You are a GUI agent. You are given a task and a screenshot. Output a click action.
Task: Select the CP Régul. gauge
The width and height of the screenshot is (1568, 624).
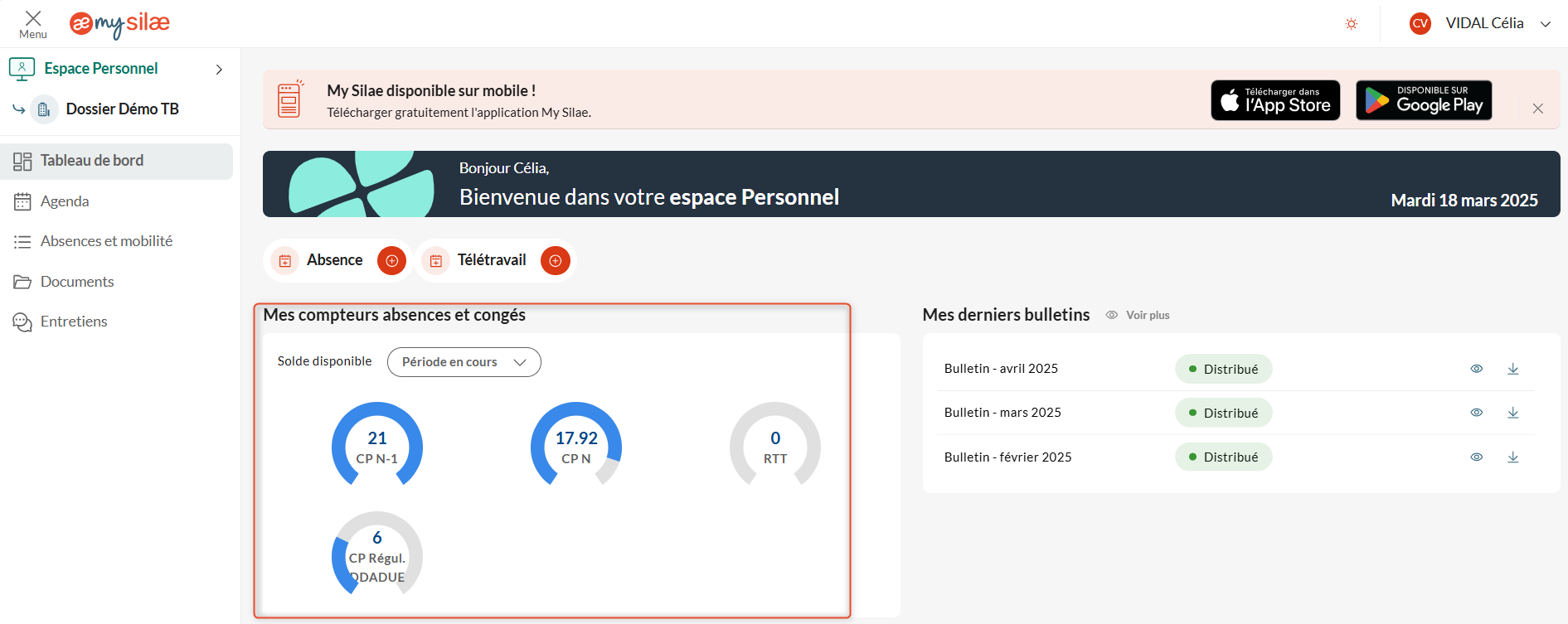click(377, 554)
